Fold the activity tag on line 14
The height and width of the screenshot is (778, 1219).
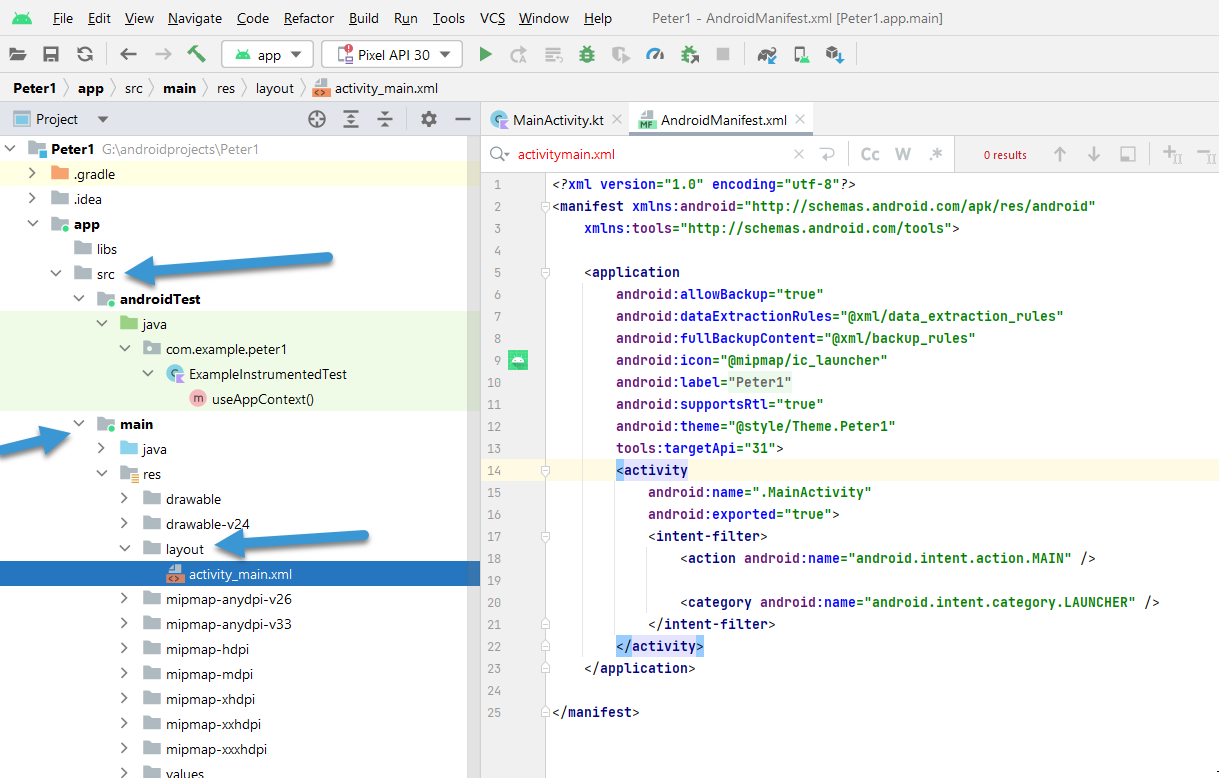click(546, 470)
